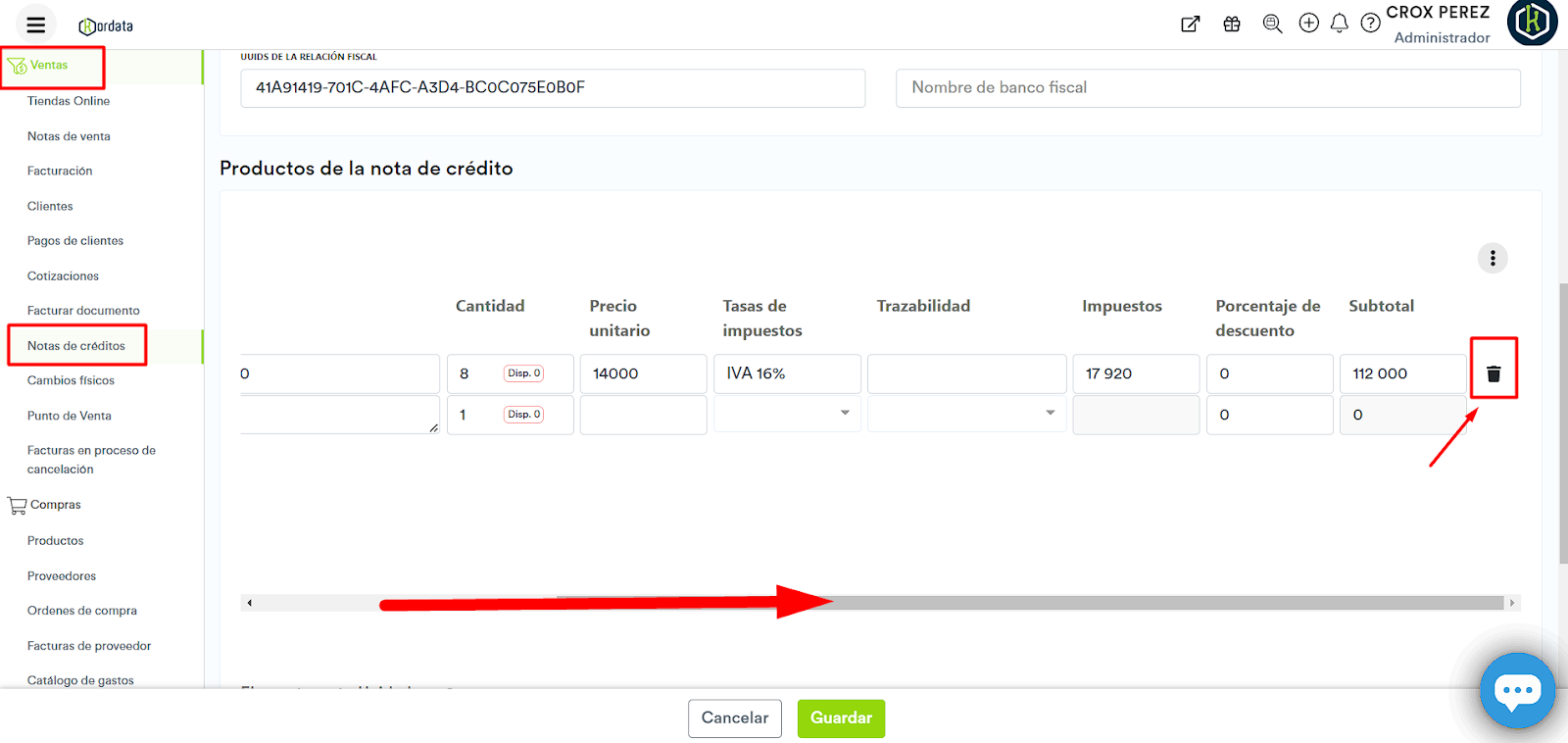This screenshot has width=1568, height=743.
Task: Click the plus circle add icon
Action: point(1308,24)
